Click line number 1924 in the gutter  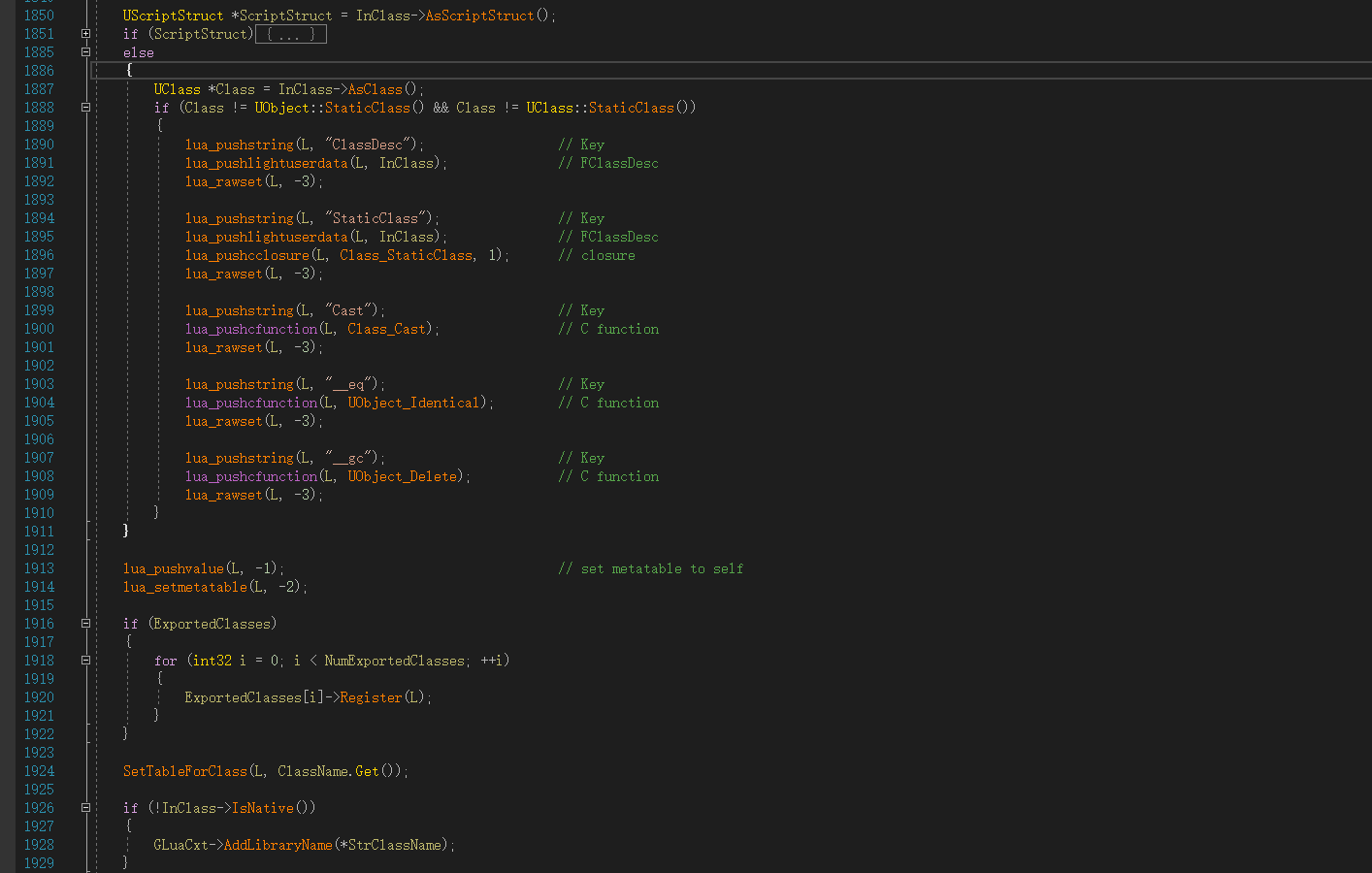point(39,771)
